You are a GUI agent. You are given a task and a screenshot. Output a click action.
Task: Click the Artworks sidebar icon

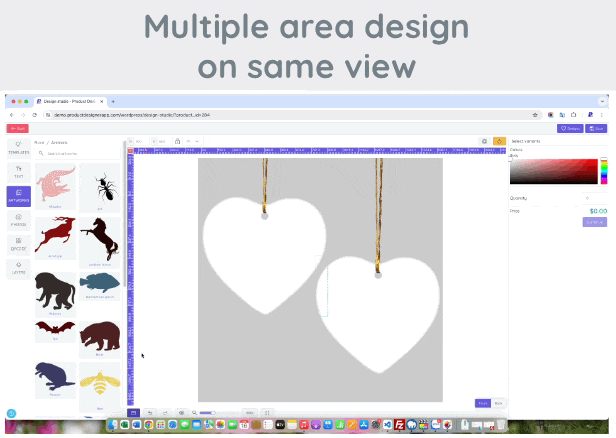pos(19,196)
